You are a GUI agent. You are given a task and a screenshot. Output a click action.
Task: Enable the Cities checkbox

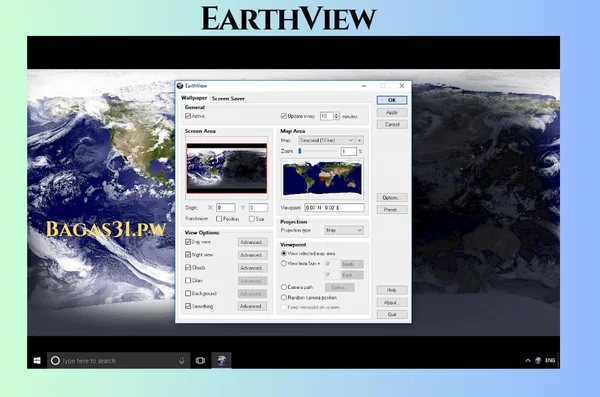coord(188,281)
